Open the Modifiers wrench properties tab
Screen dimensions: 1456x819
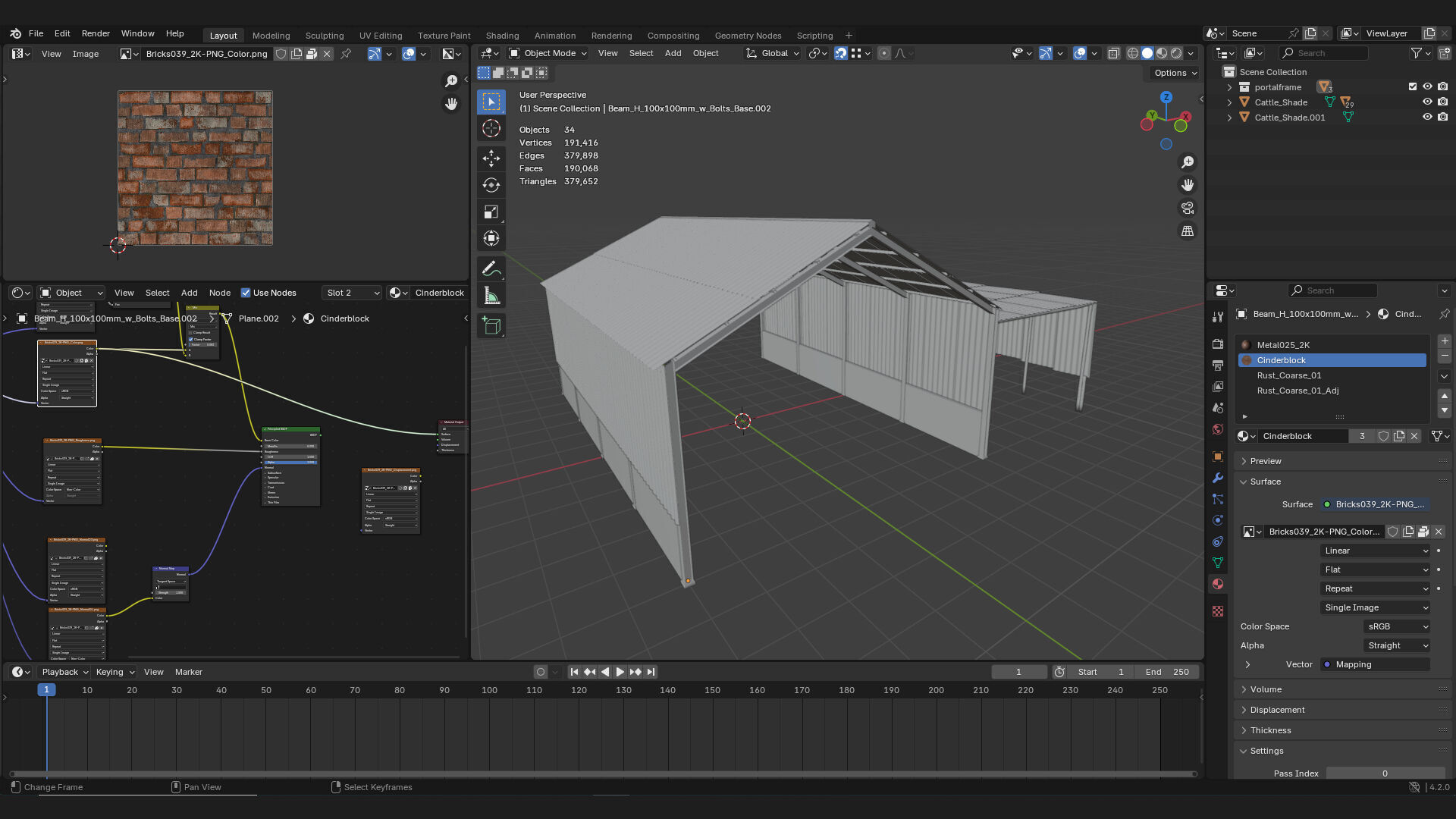coord(1218,478)
